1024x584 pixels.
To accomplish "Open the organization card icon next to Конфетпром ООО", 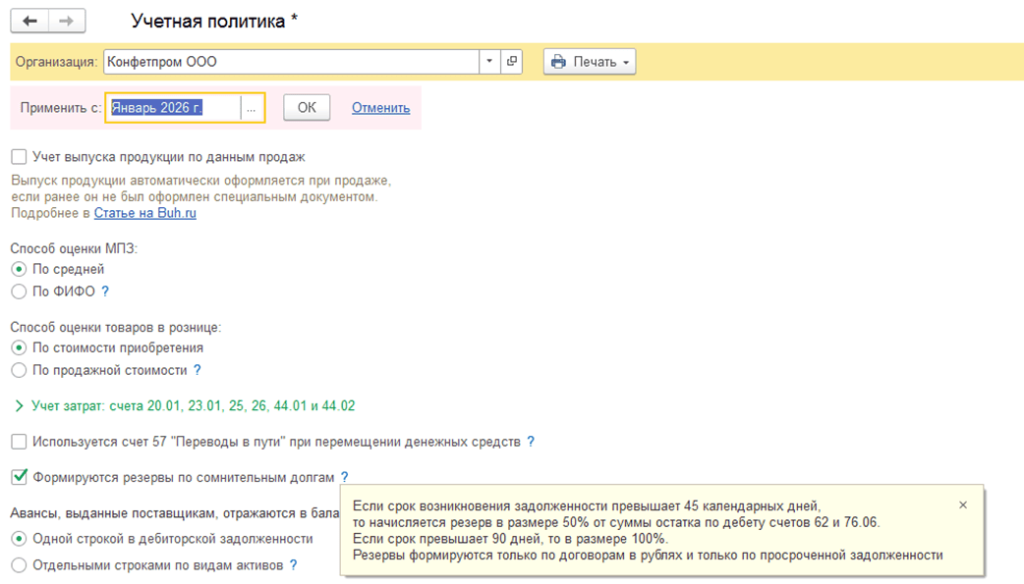I will (512, 61).
